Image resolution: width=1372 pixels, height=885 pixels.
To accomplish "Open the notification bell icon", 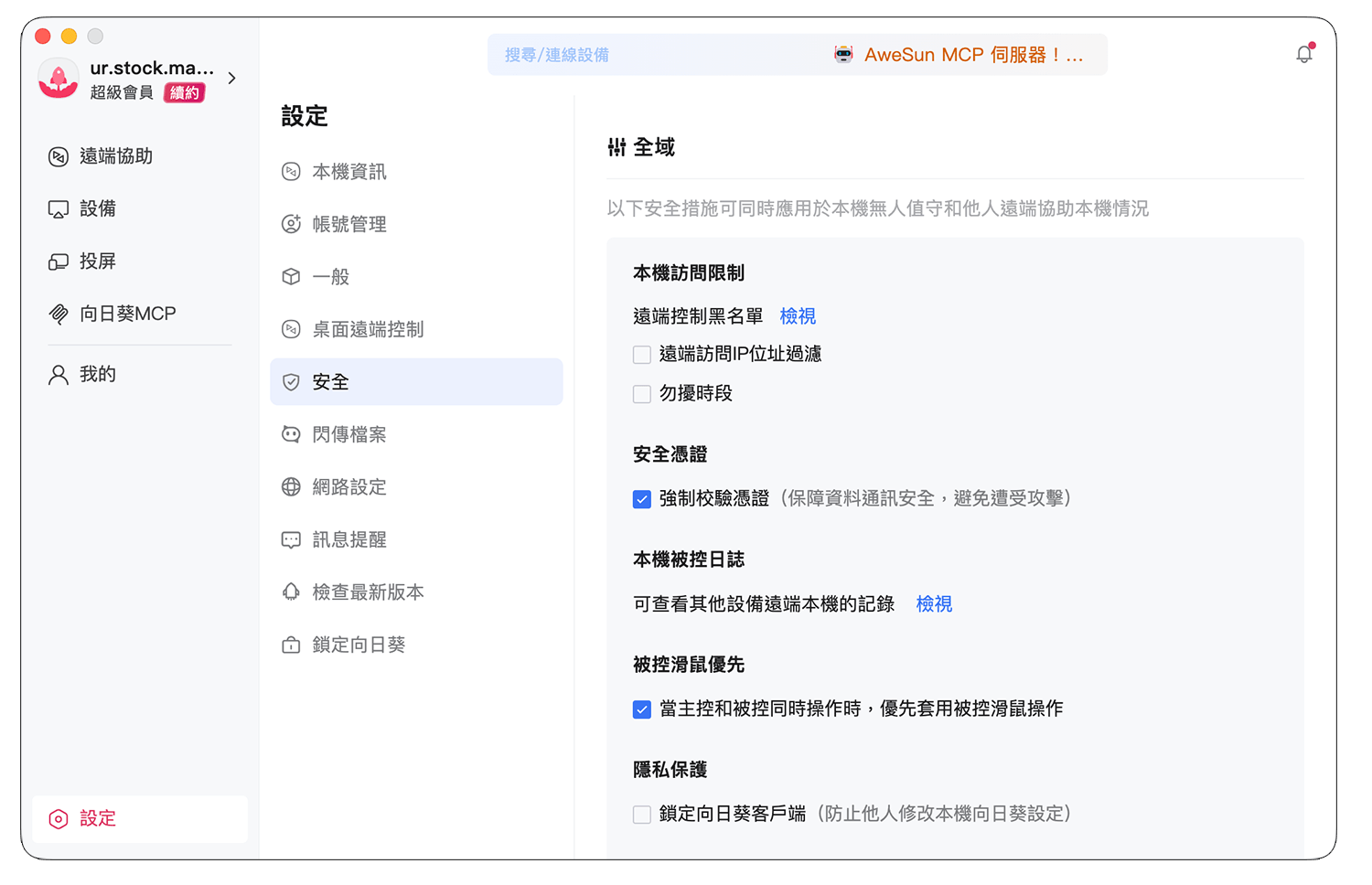I will (1304, 54).
